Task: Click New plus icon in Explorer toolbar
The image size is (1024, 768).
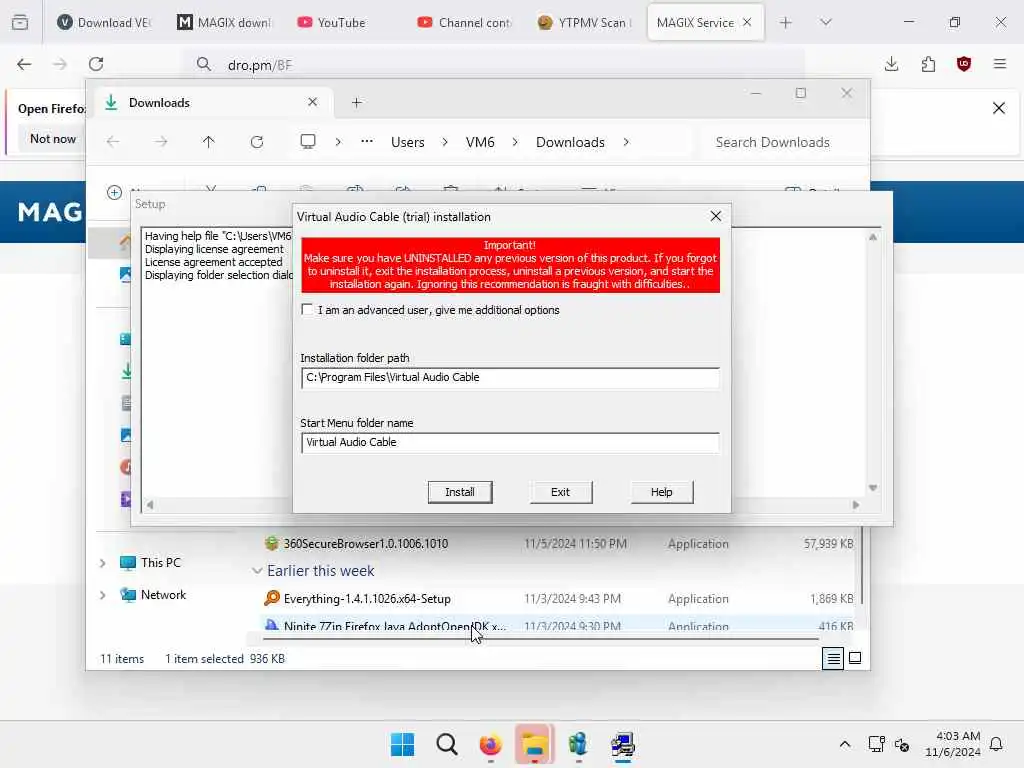Action: click(x=114, y=192)
